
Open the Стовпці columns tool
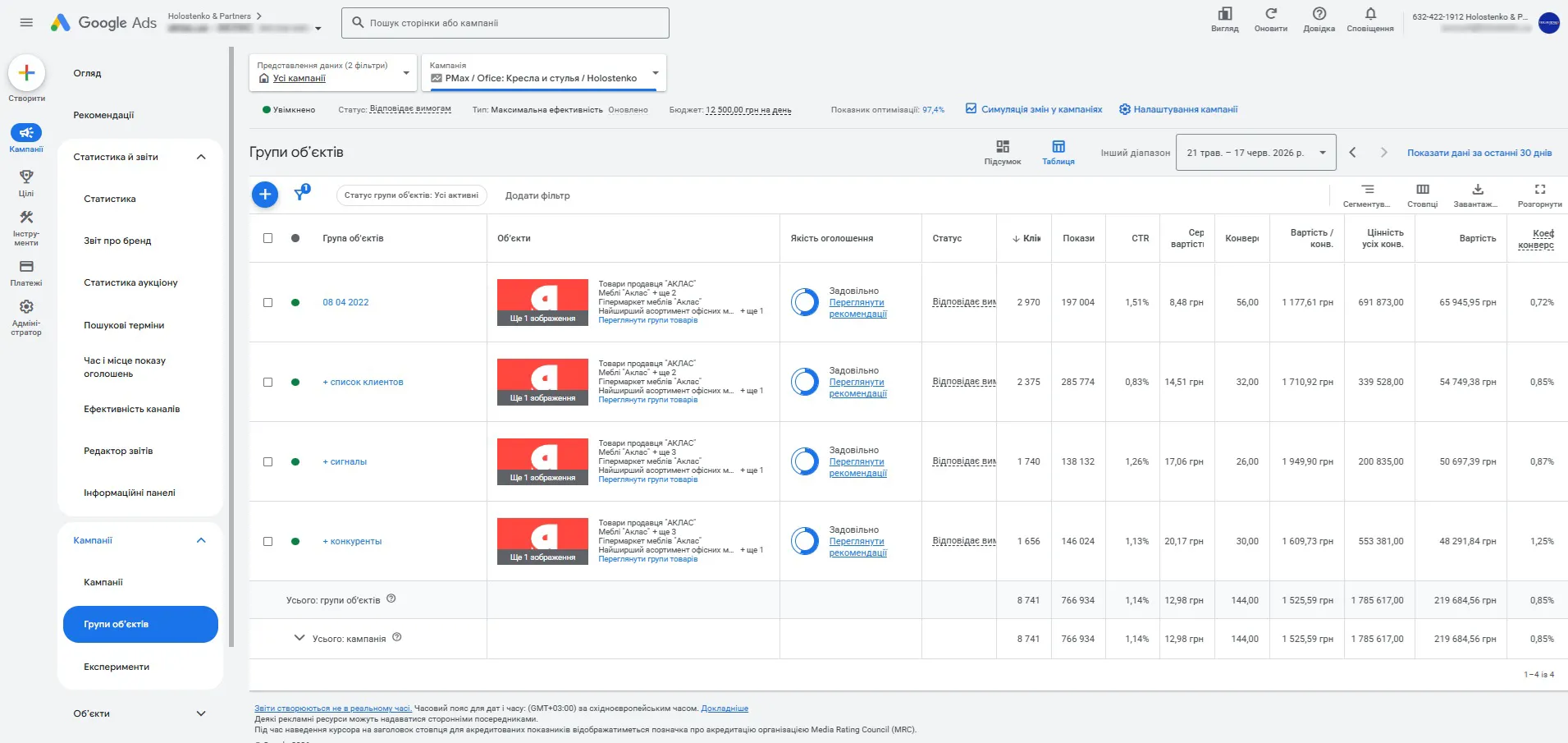pos(1423,195)
